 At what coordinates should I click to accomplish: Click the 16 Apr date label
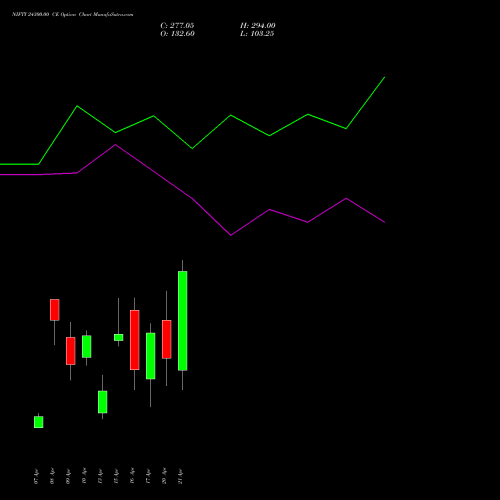(132, 476)
